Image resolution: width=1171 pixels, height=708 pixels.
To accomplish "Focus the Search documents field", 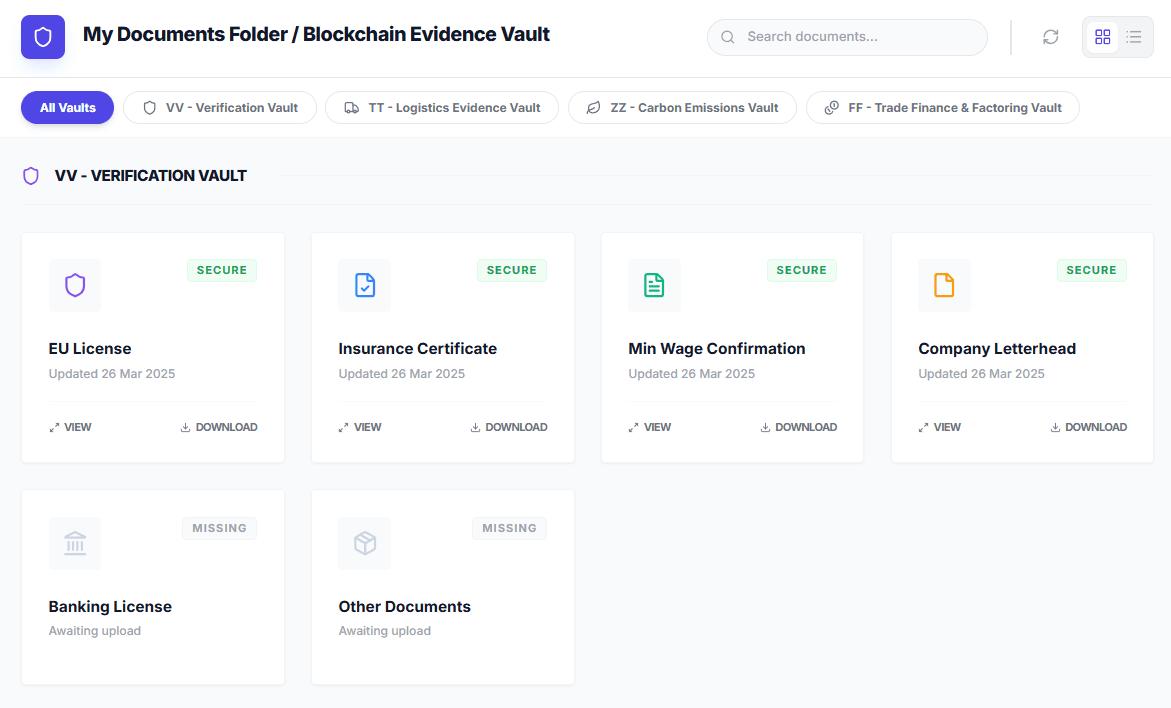I will click(x=847, y=37).
